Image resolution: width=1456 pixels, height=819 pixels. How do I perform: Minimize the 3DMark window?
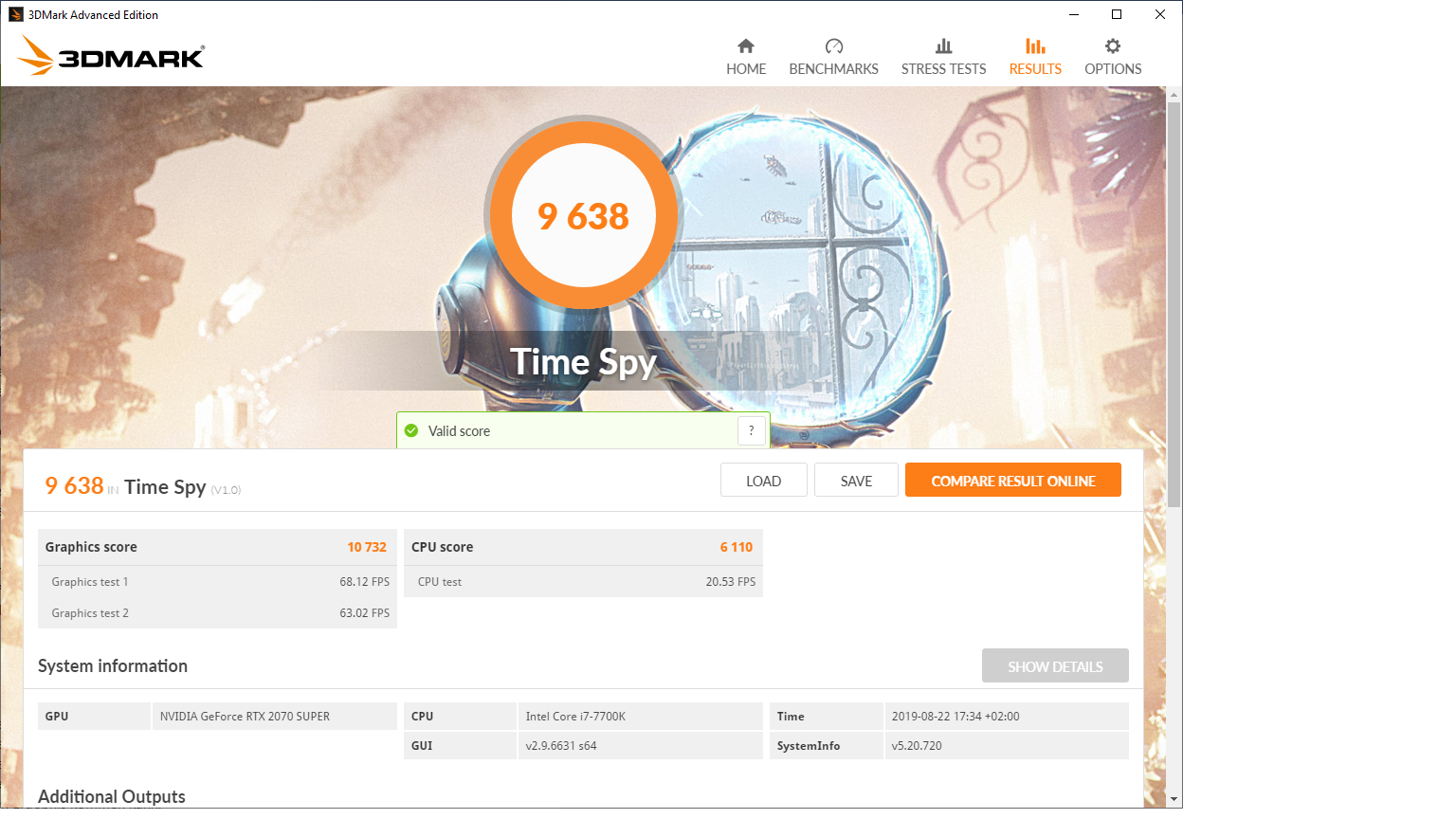[x=1074, y=14]
